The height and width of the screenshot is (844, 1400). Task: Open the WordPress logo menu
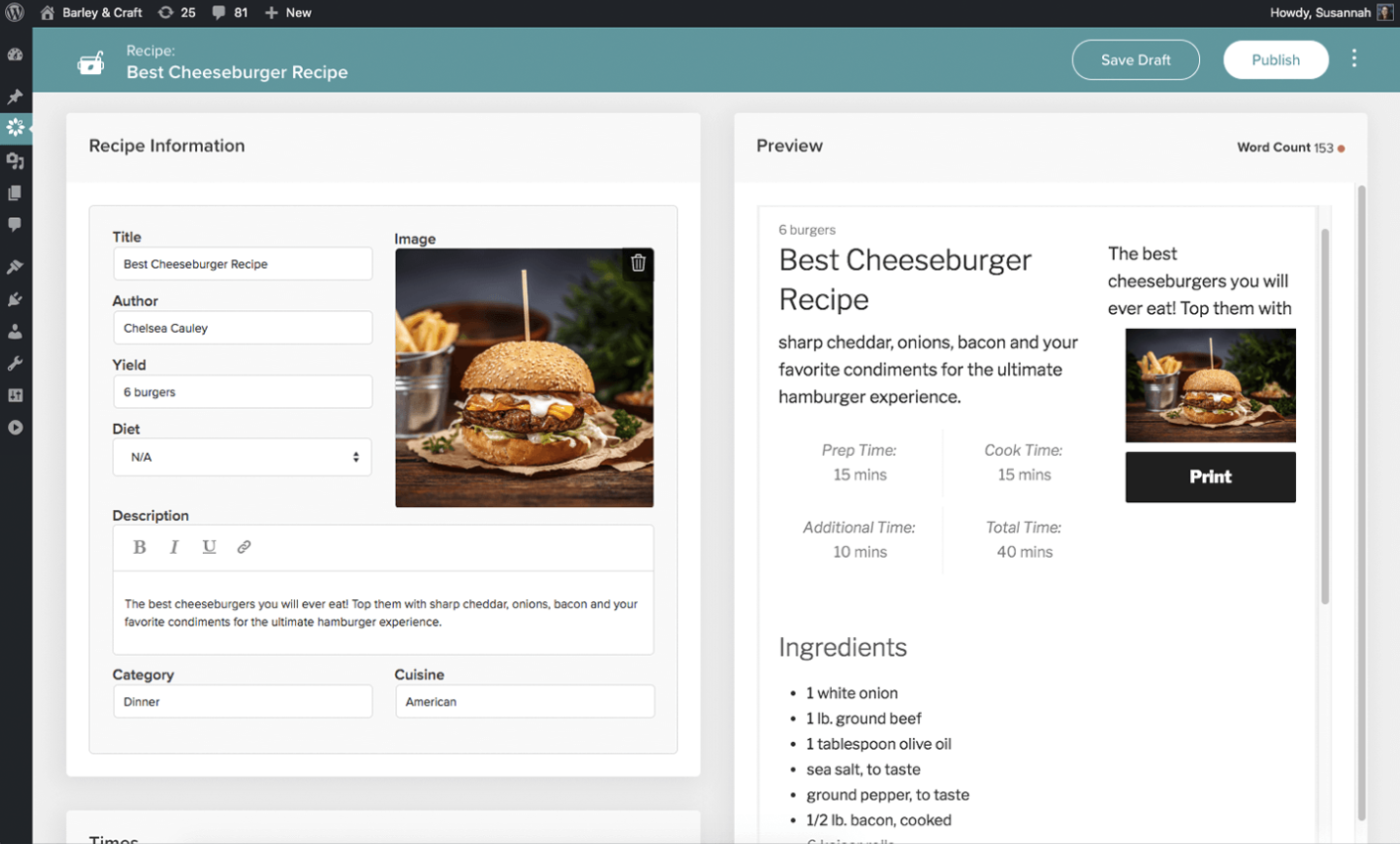click(15, 13)
